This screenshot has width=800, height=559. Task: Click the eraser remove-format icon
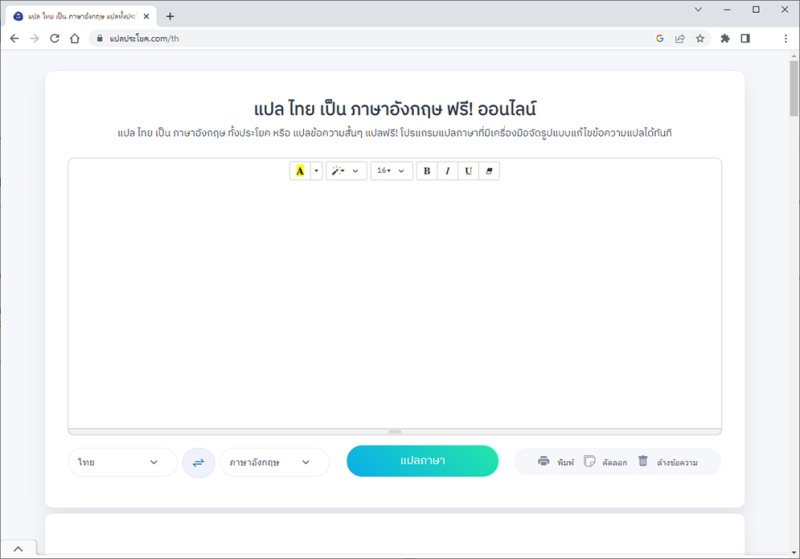pos(489,171)
